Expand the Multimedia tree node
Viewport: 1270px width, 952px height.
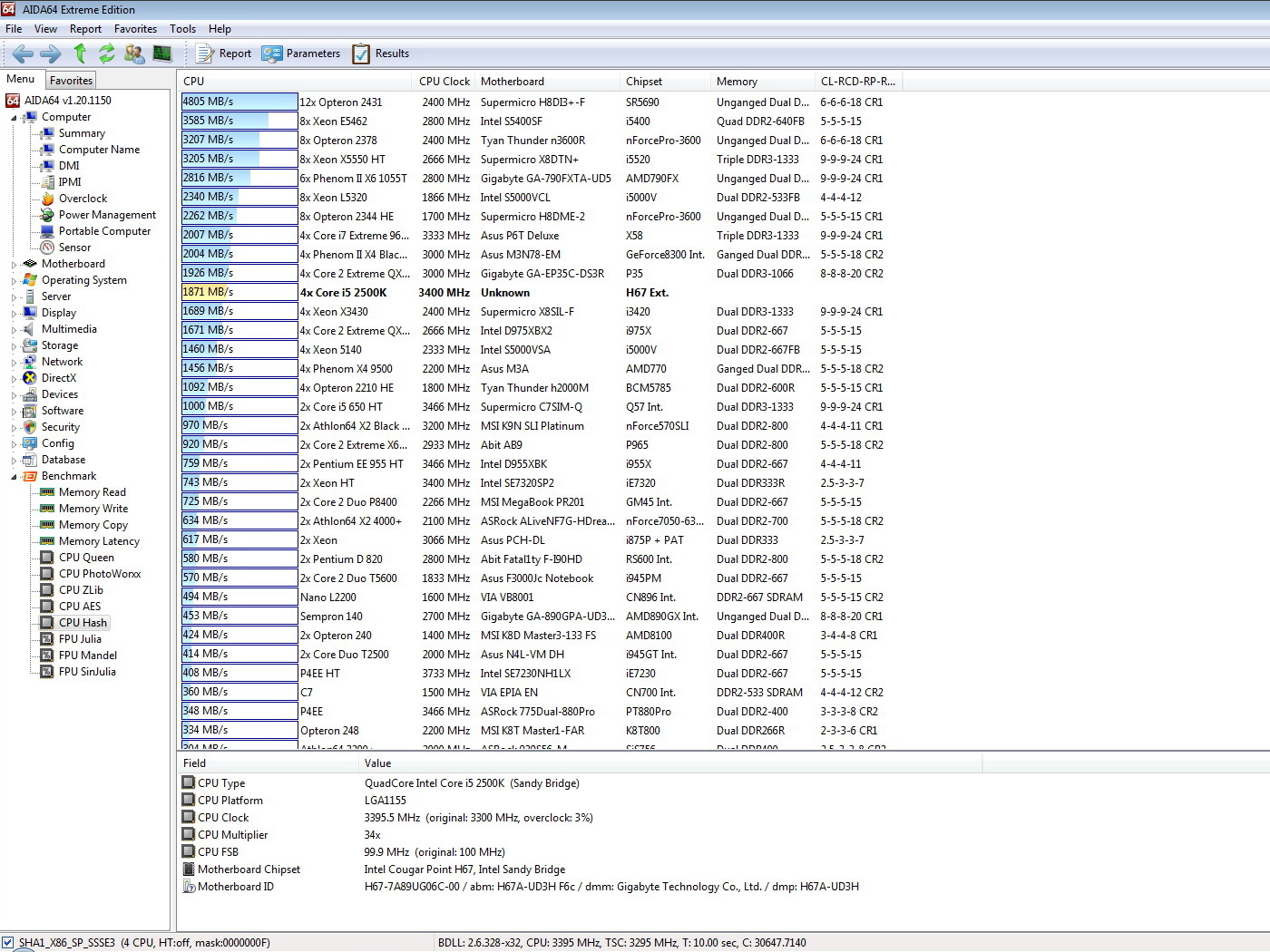coord(14,330)
